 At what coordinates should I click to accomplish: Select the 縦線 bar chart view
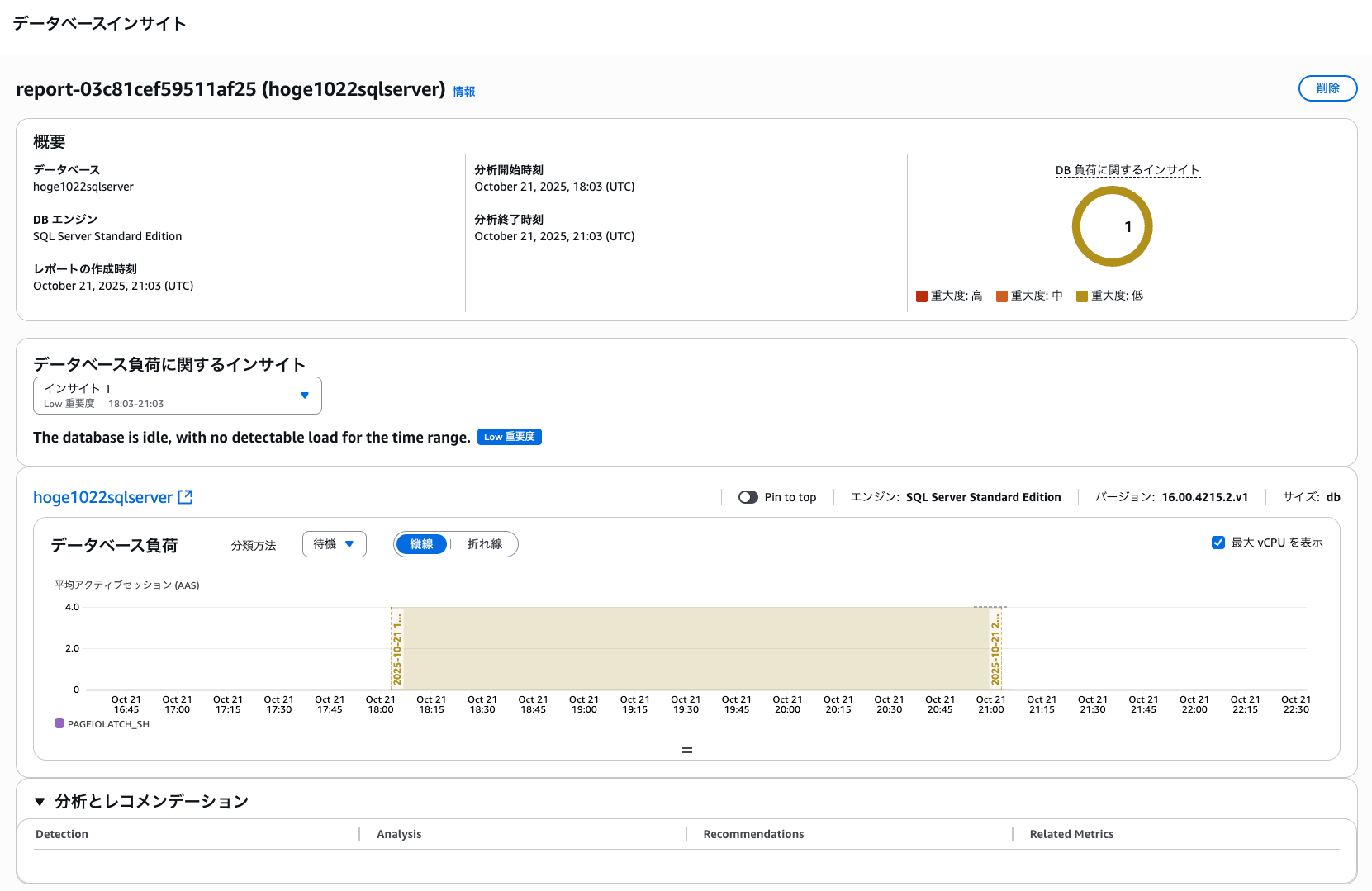pyautogui.click(x=421, y=544)
